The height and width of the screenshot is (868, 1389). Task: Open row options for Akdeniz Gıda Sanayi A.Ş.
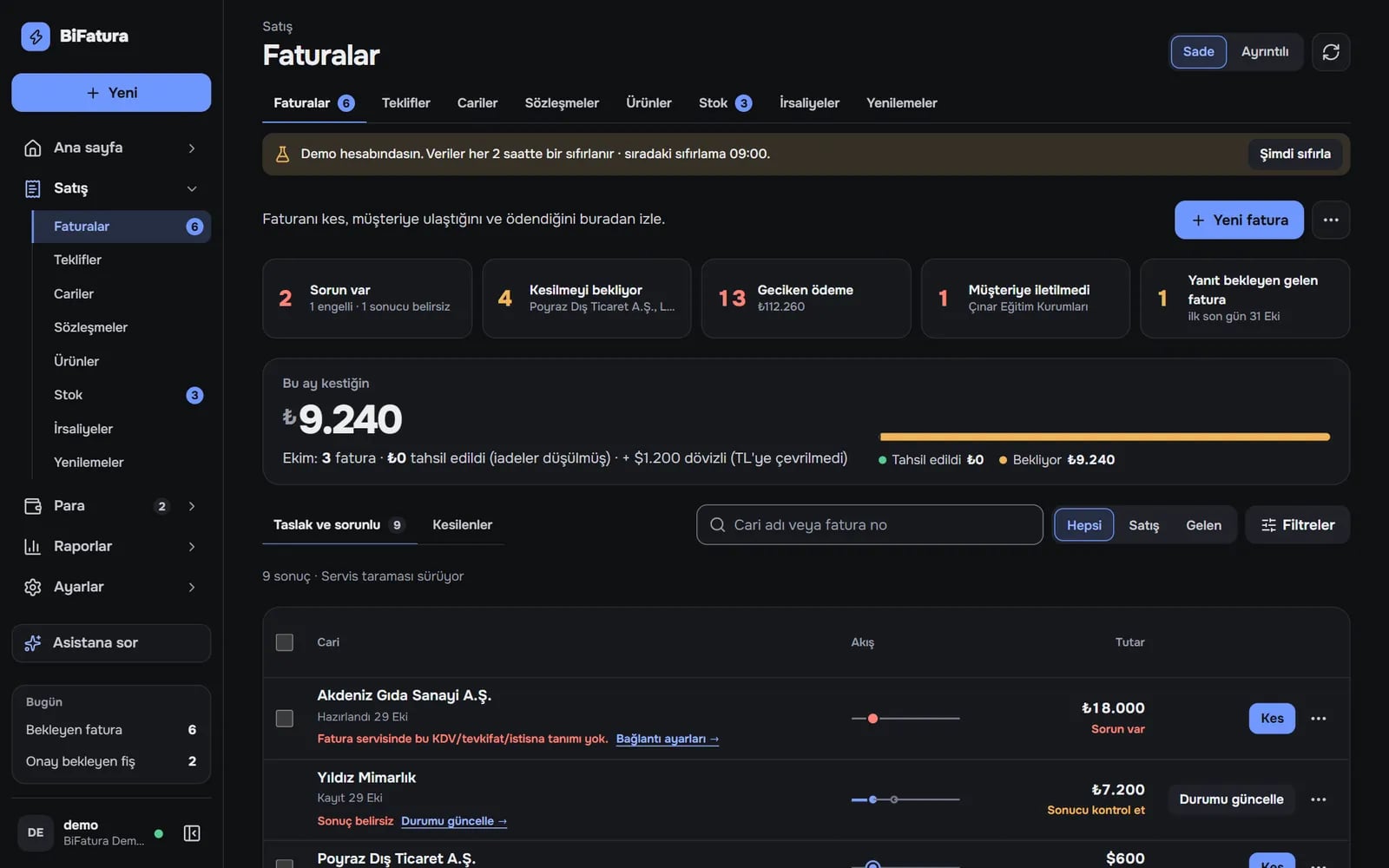[1319, 719]
